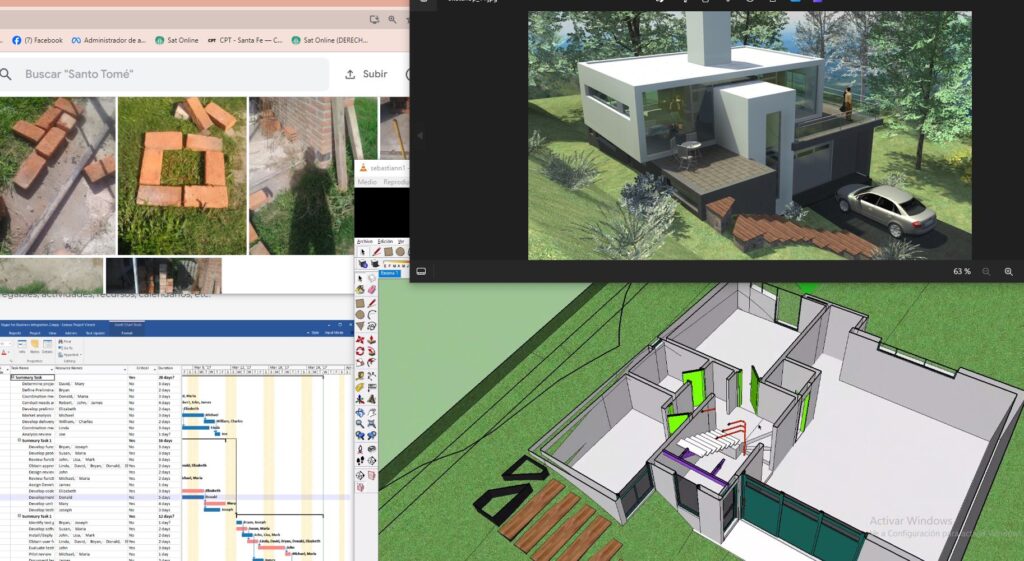This screenshot has width=1024, height=561.
Task: Open the Ver menu in SketchUp
Action: click(x=401, y=242)
